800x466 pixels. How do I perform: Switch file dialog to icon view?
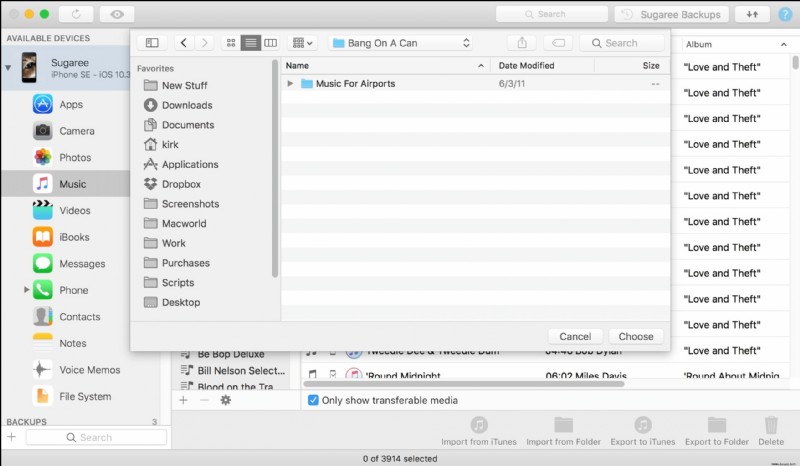click(231, 43)
